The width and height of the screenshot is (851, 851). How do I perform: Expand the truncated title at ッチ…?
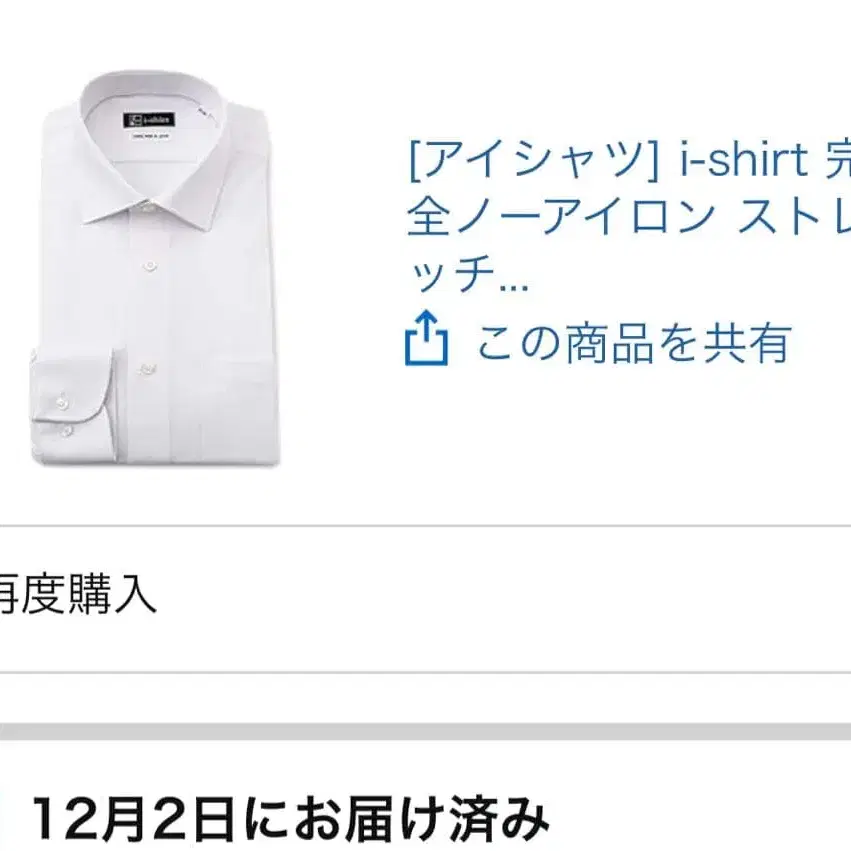coord(467,275)
